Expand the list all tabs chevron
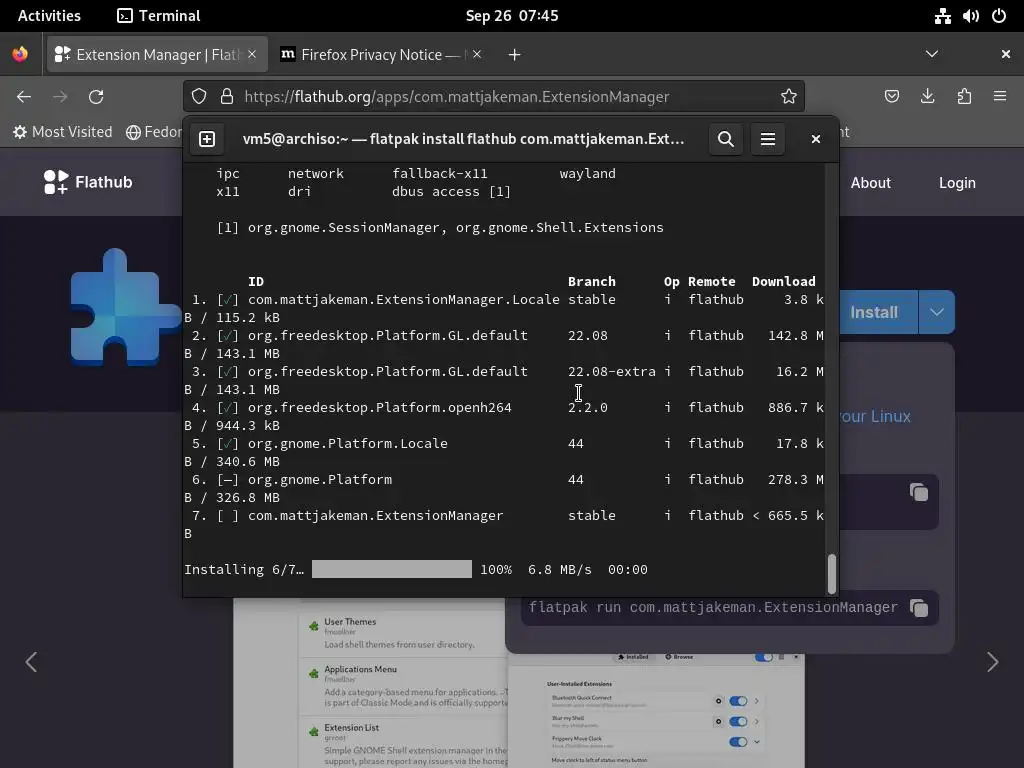 click(932, 54)
